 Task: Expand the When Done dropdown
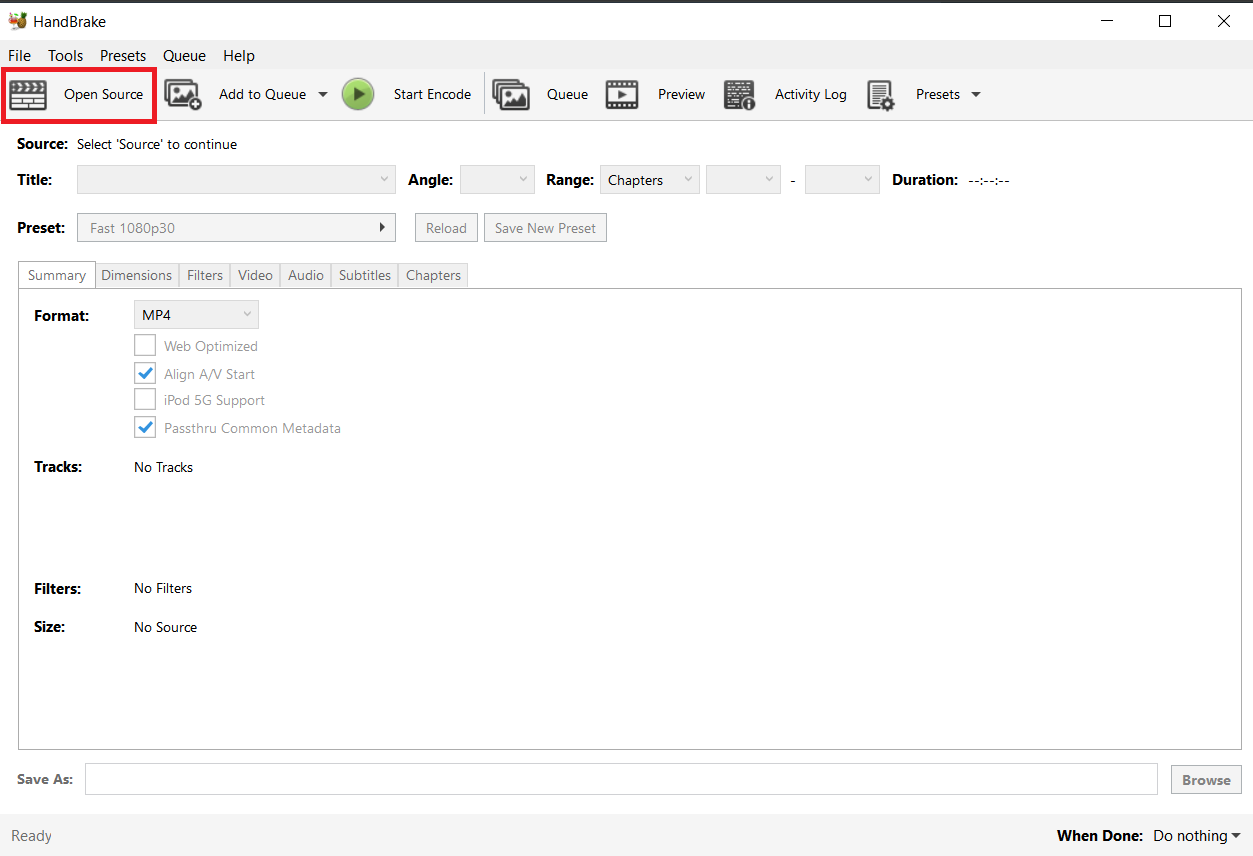1196,835
